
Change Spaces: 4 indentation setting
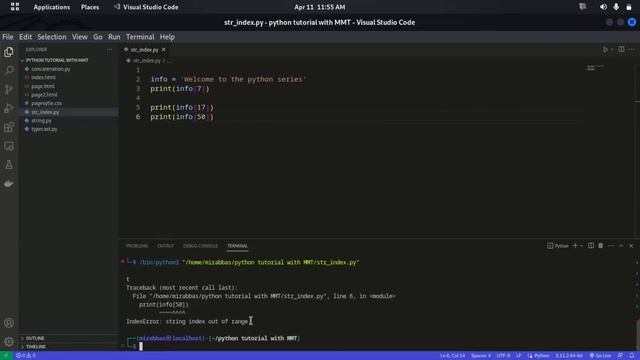point(481,356)
